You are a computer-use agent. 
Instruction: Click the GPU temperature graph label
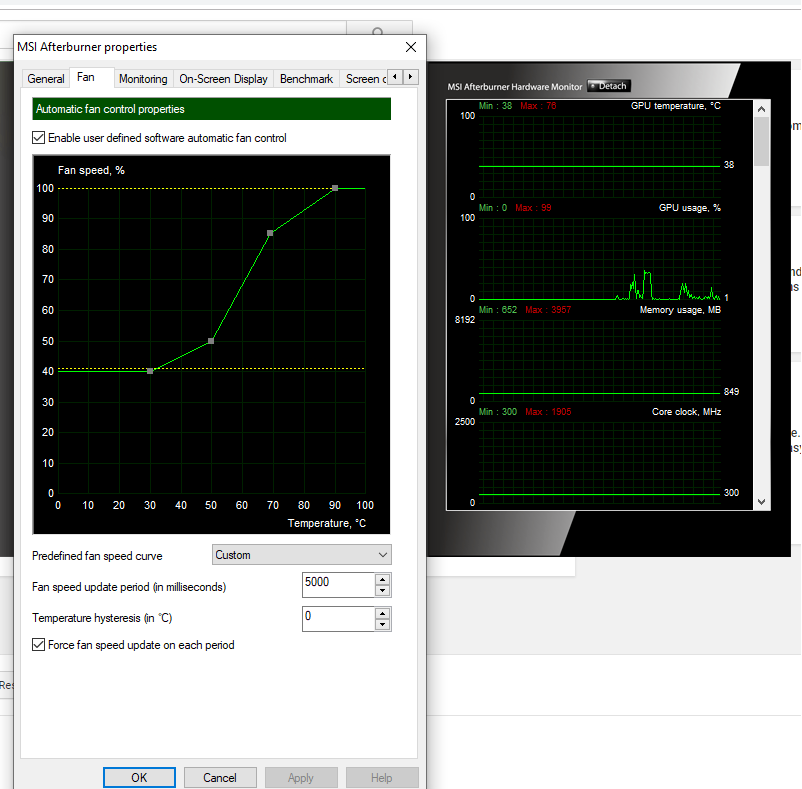(675, 106)
